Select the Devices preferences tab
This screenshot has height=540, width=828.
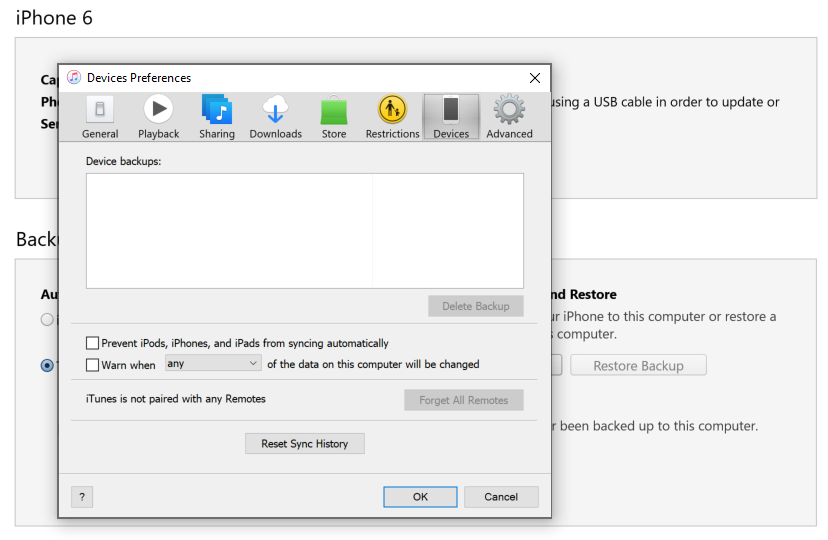[x=451, y=117]
